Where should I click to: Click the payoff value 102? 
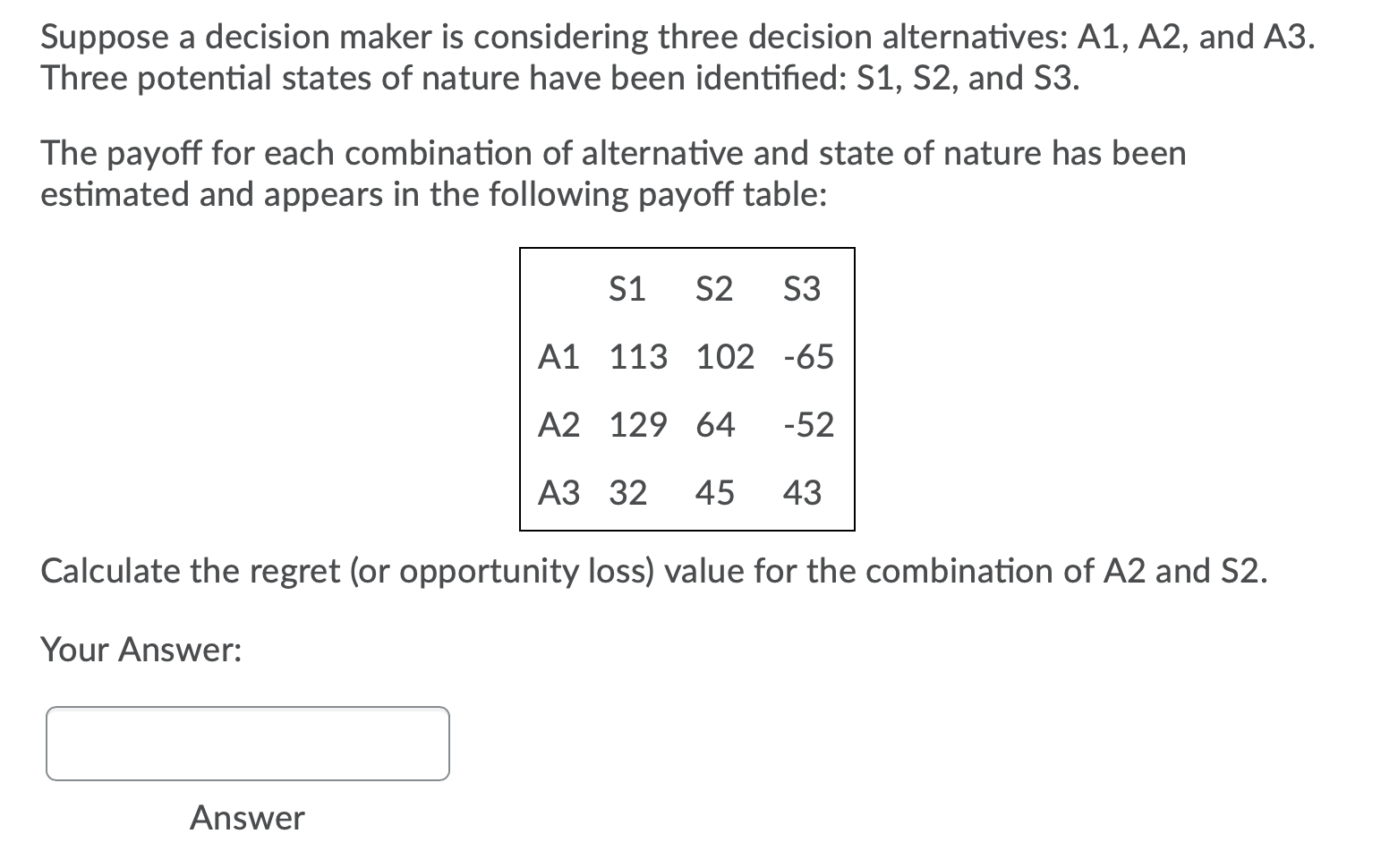(x=725, y=357)
